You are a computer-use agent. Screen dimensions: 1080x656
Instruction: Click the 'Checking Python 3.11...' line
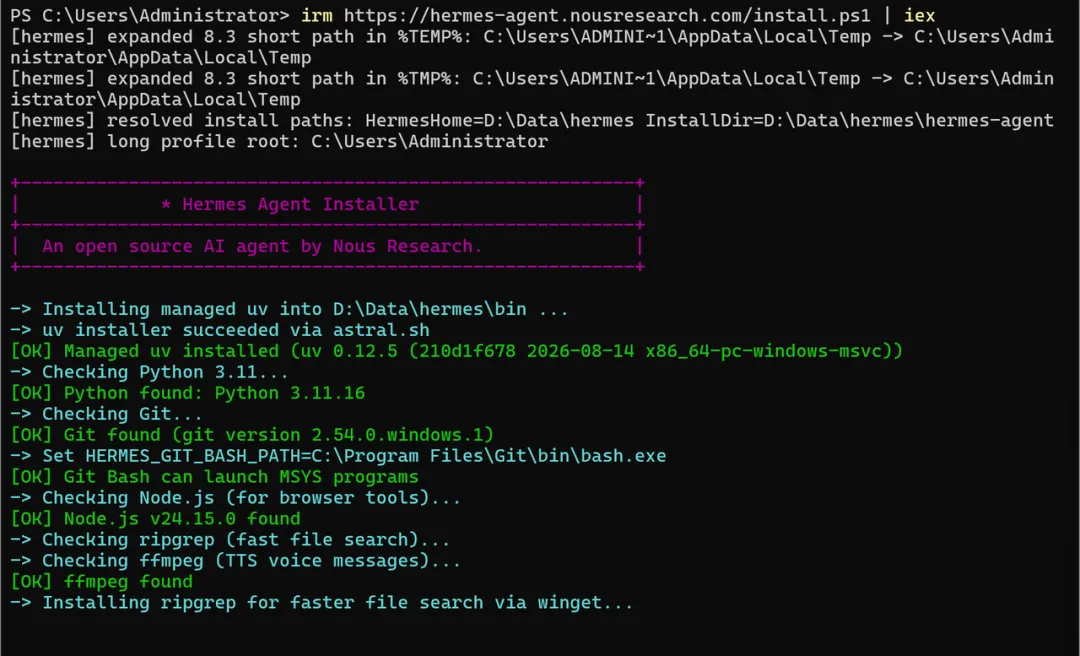click(x=149, y=372)
